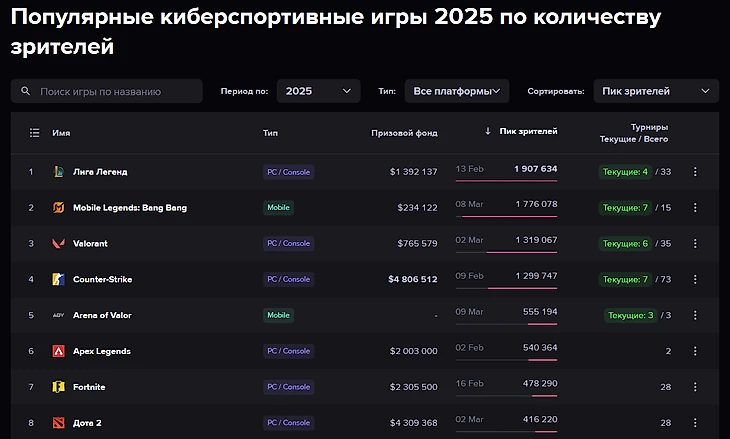
Task: Open three-dot menu for Apex Legends row
Action: point(695,351)
